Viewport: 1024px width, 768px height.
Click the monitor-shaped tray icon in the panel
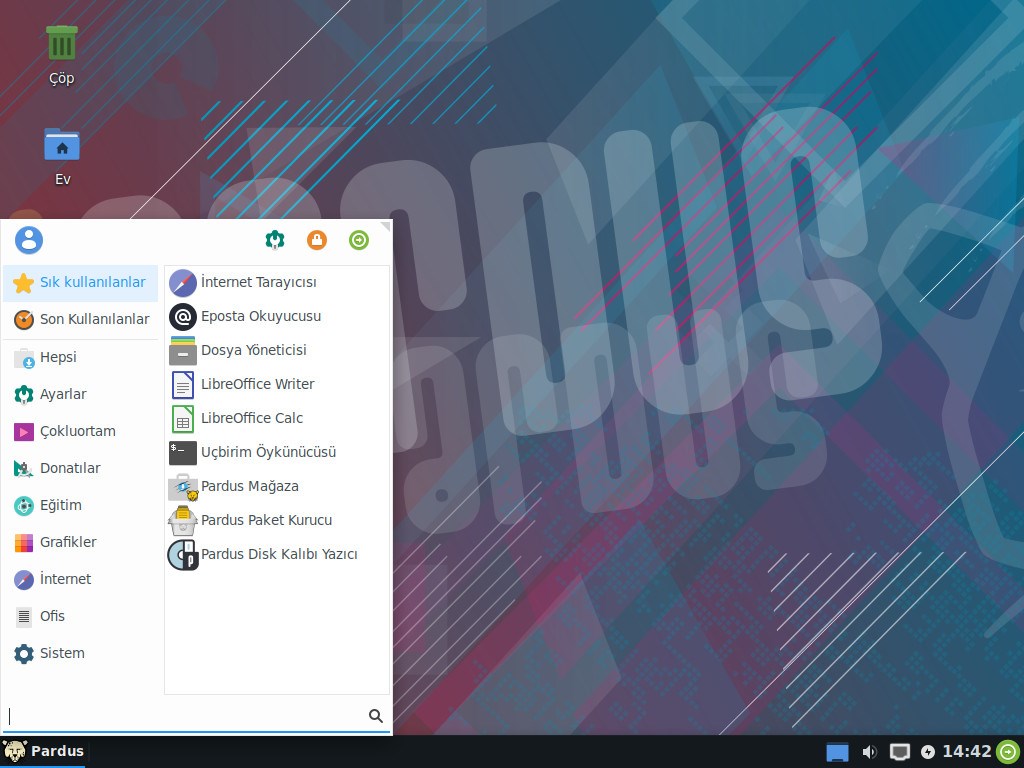point(899,752)
